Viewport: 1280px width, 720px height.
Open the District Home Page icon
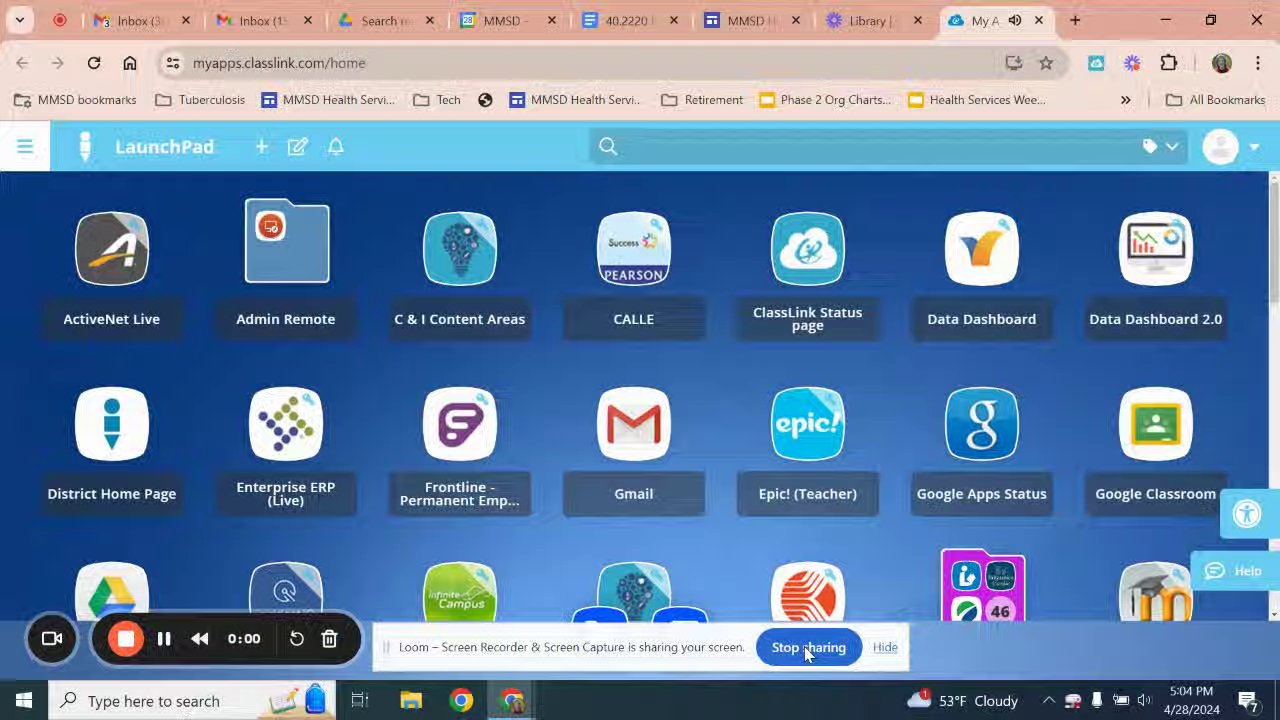[x=111, y=424]
